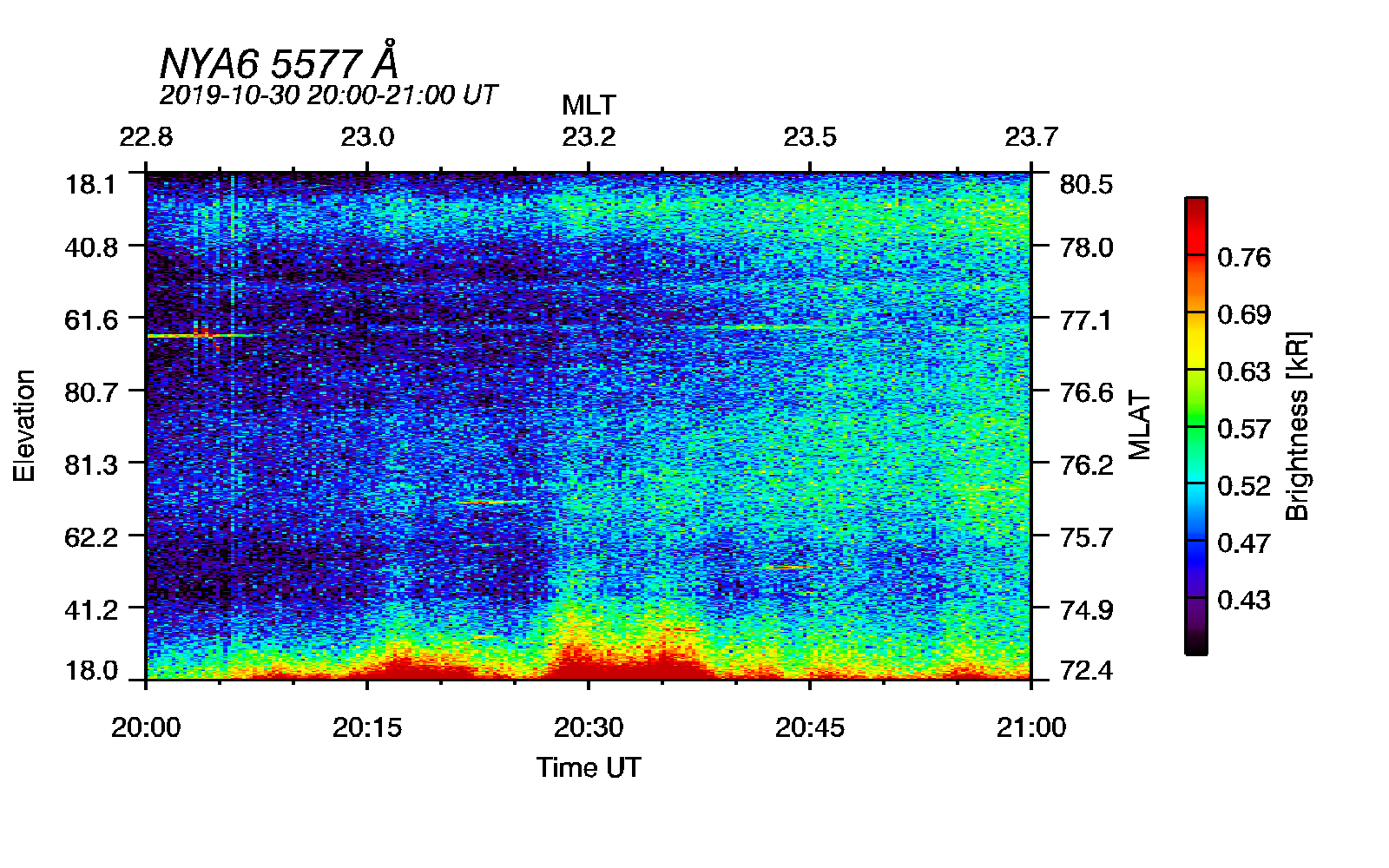Click the MLAT tick label '75.7'
The height and width of the screenshot is (868, 1389).
1087,537
